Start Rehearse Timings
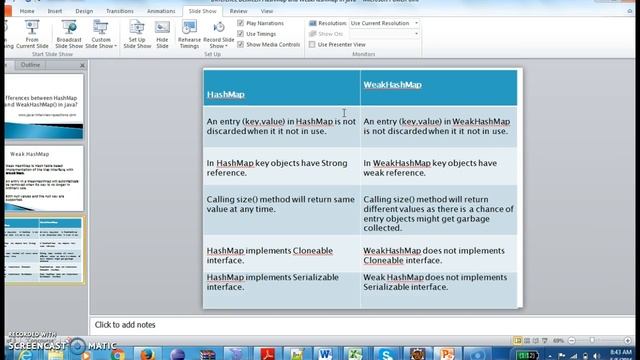This screenshot has height=360, width=640. click(189, 34)
